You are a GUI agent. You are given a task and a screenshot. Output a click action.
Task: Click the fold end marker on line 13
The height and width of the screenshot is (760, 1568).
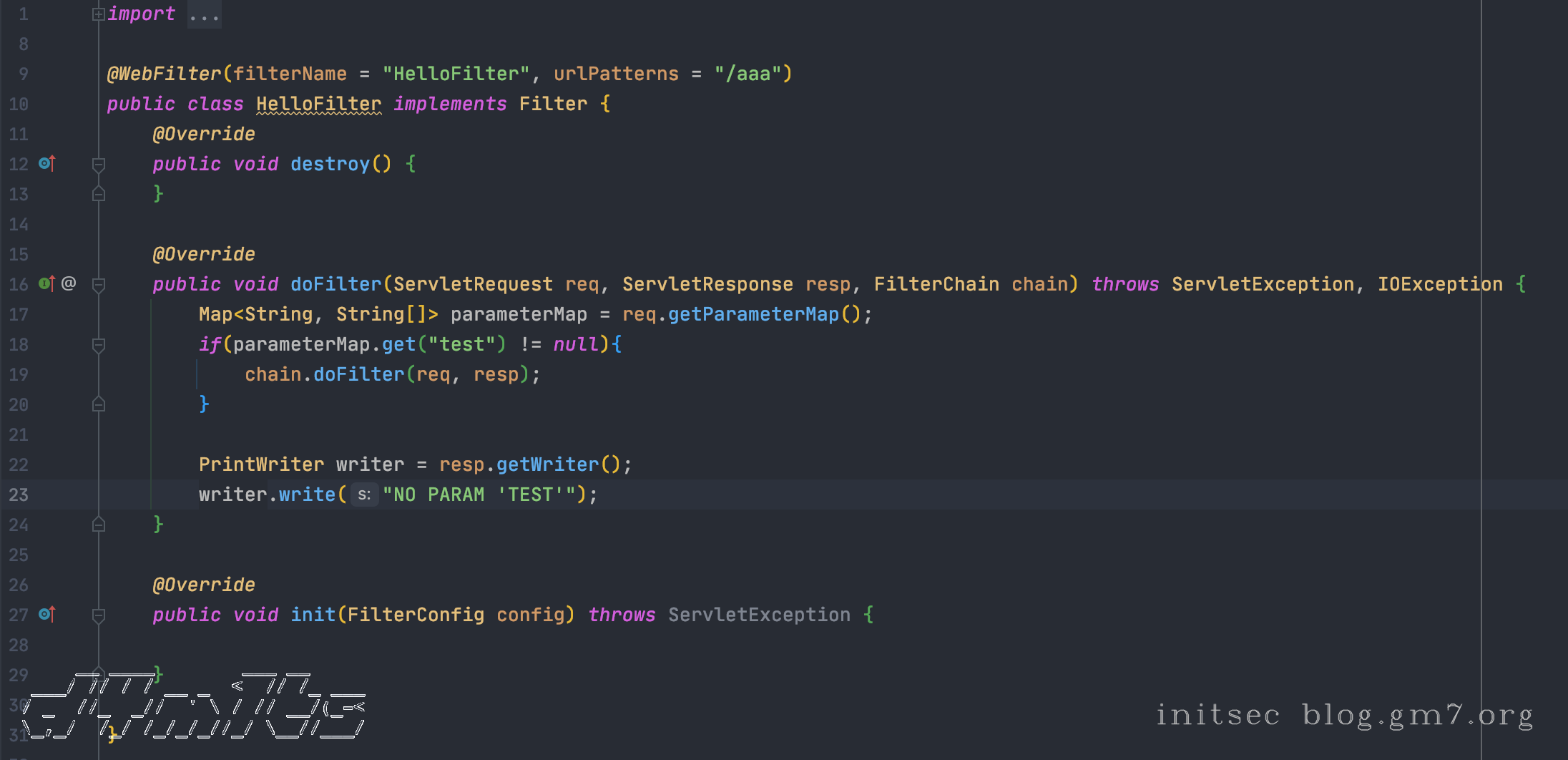point(99,194)
